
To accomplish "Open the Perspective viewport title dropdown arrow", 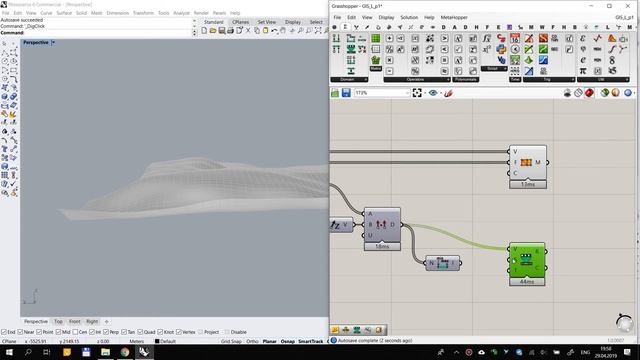I will (x=53, y=42).
